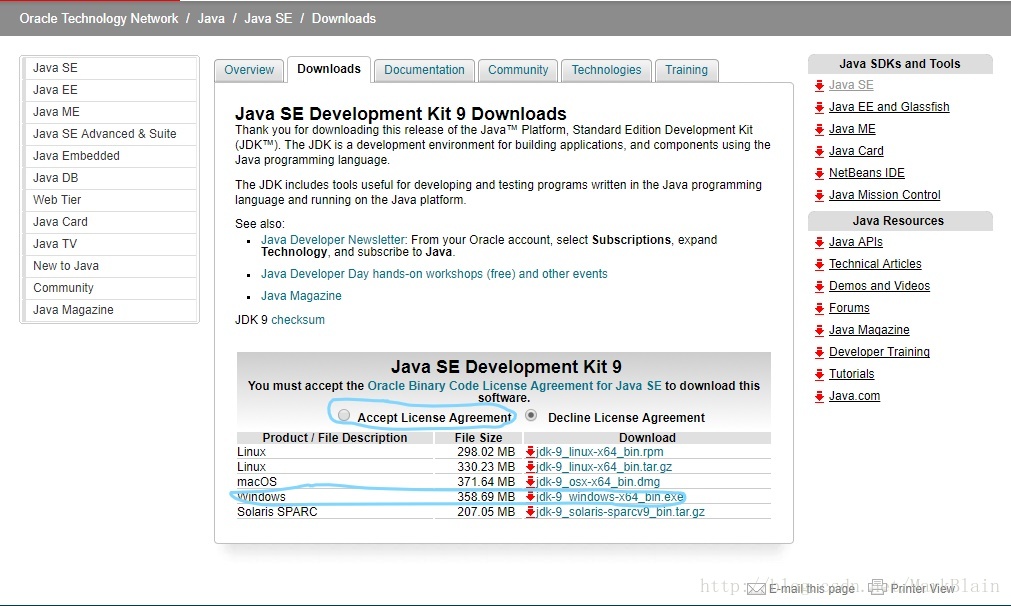Select Accept License Agreement radio button

[x=344, y=416]
